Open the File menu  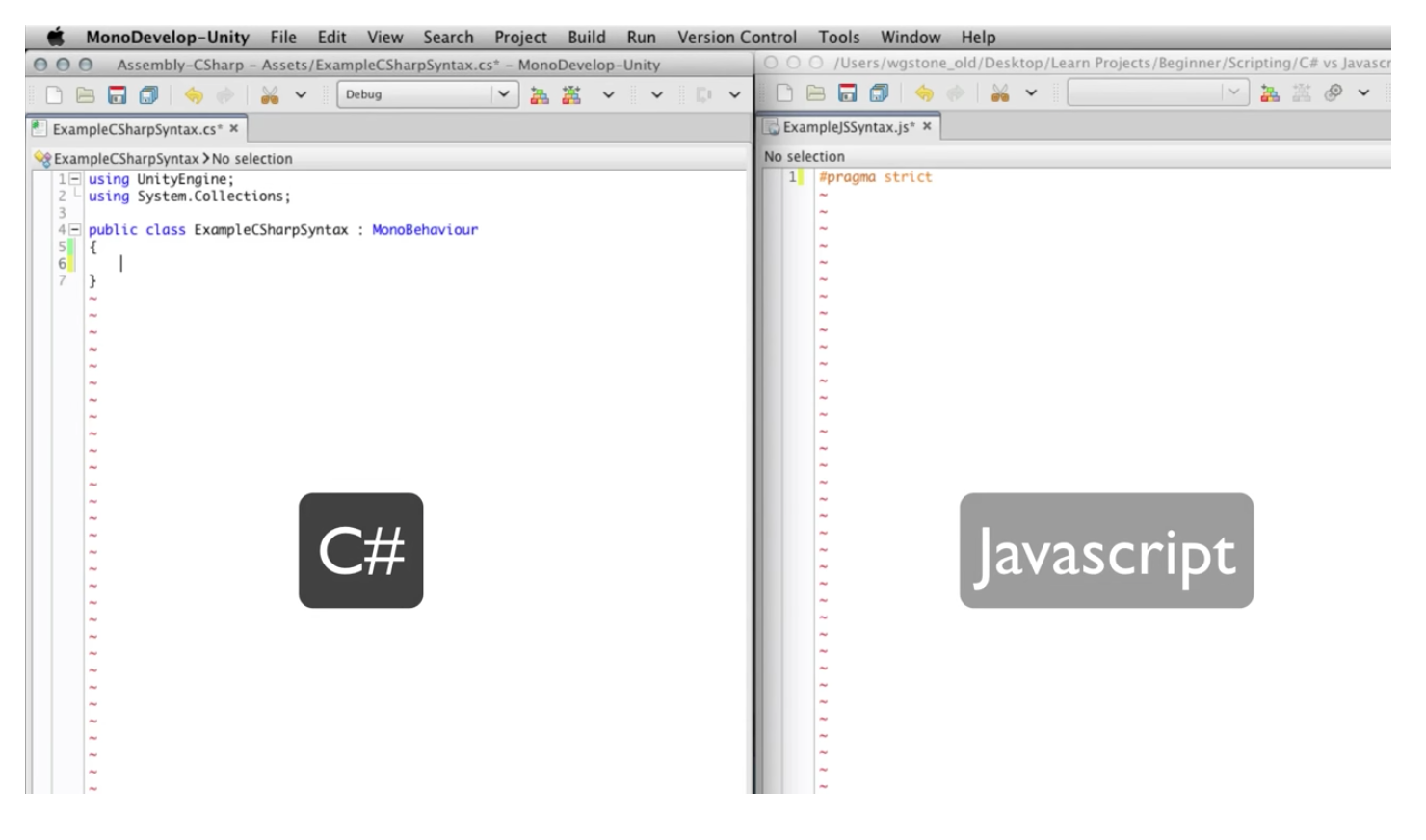tap(283, 37)
